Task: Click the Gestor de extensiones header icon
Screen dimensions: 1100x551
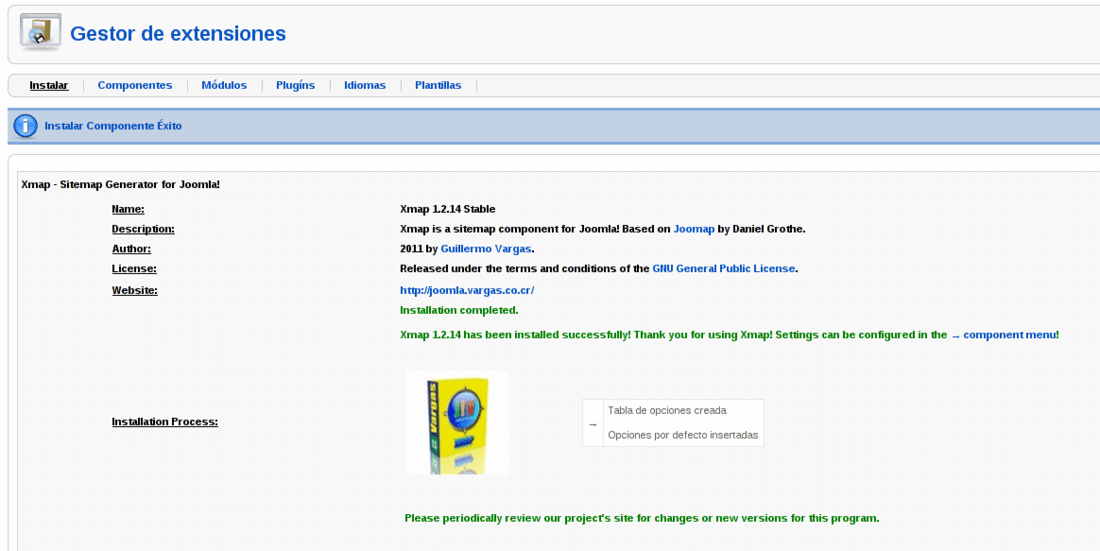Action: pos(40,32)
